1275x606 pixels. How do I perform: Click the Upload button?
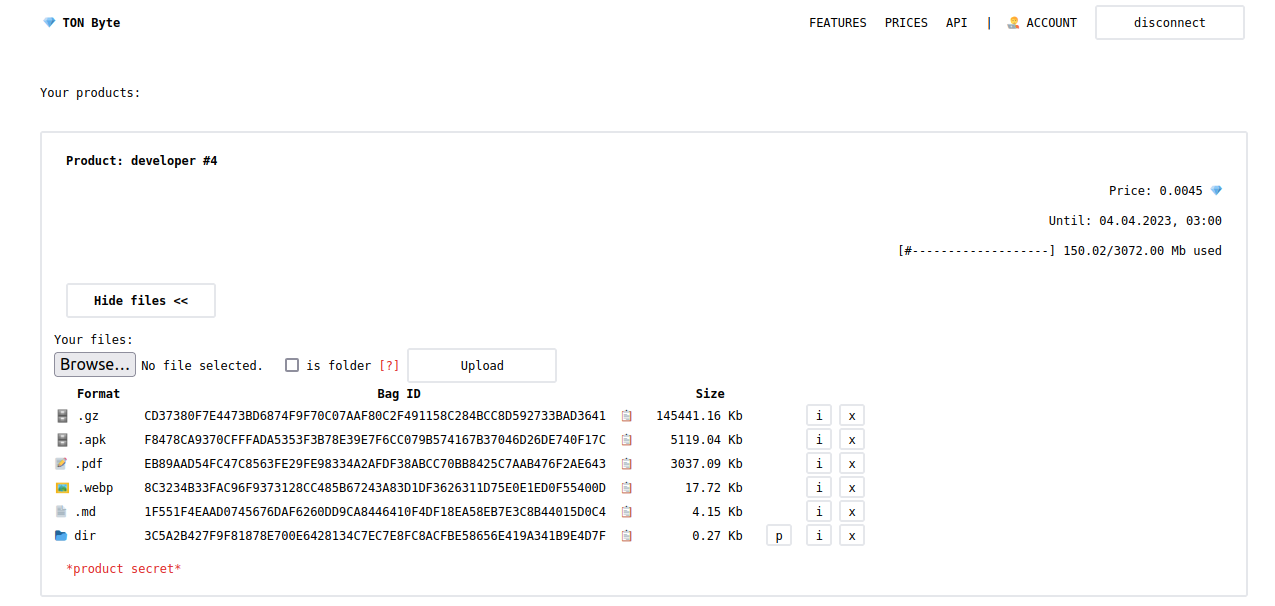[482, 366]
